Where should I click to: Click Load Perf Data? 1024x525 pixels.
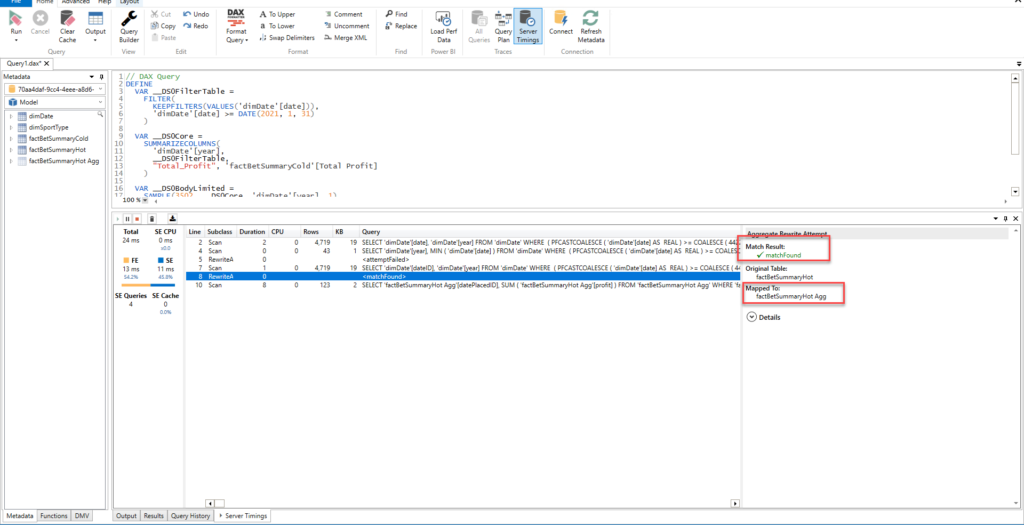(443, 26)
